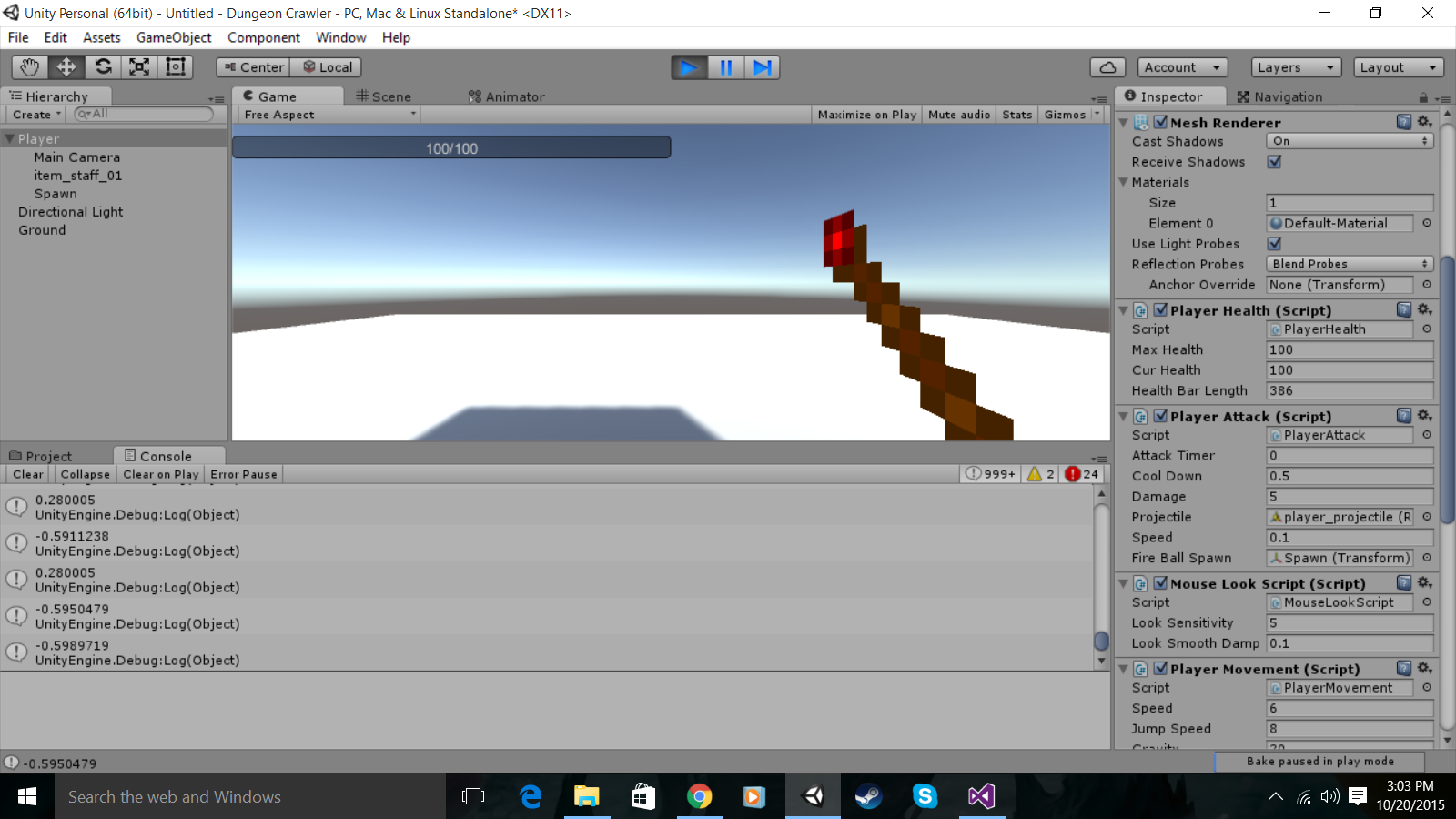Open Player Health script help icon
Image resolution: width=1456 pixels, height=819 pixels.
tap(1404, 310)
